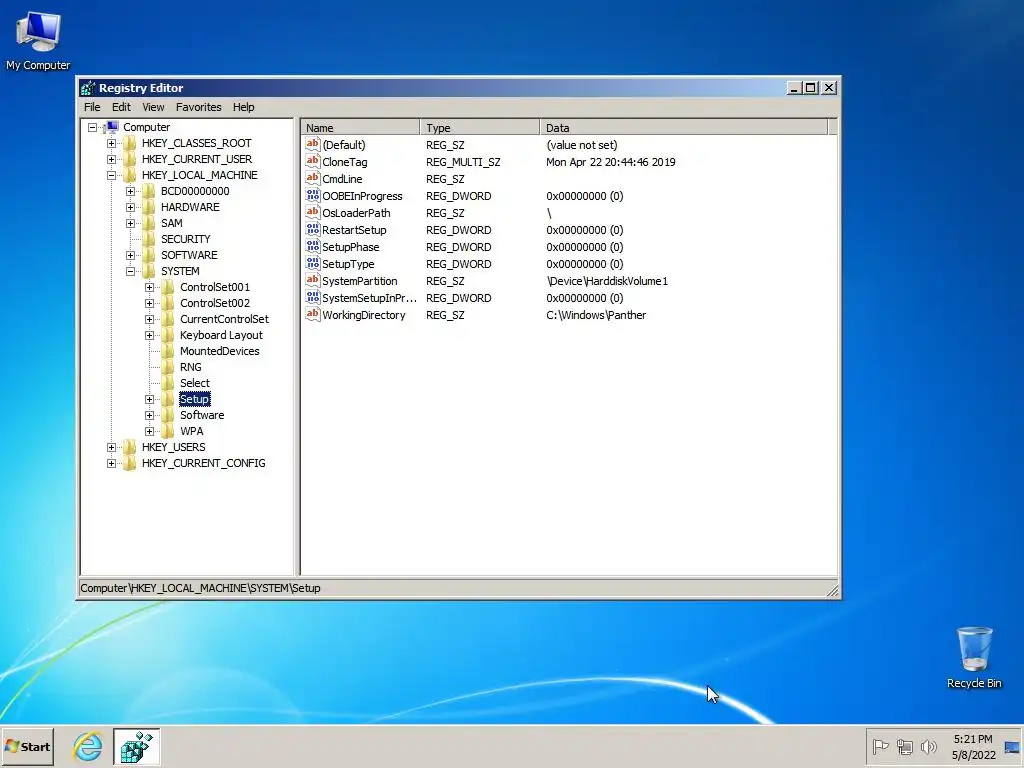Click the Registry Editor taskbar icon
1024x768 pixels.
[136, 747]
